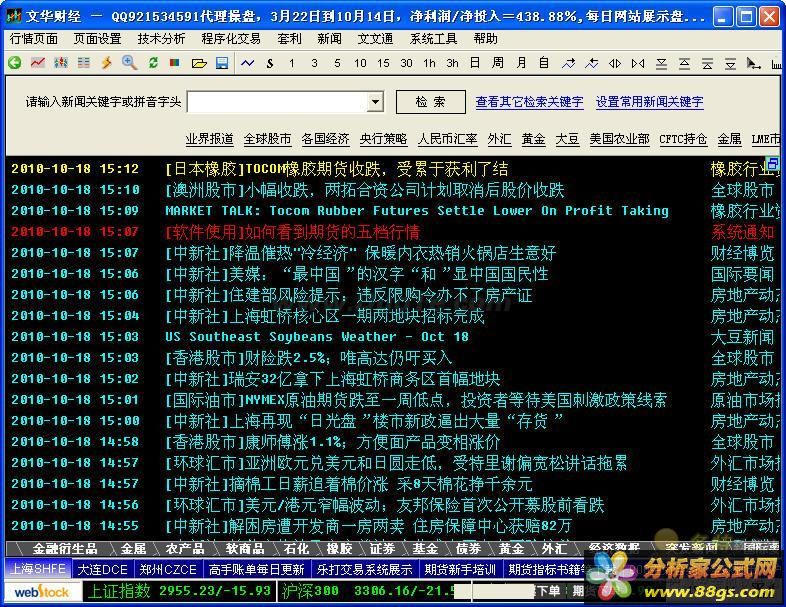Select the 5 minute period
The width and height of the screenshot is (786, 607).
pos(337,63)
